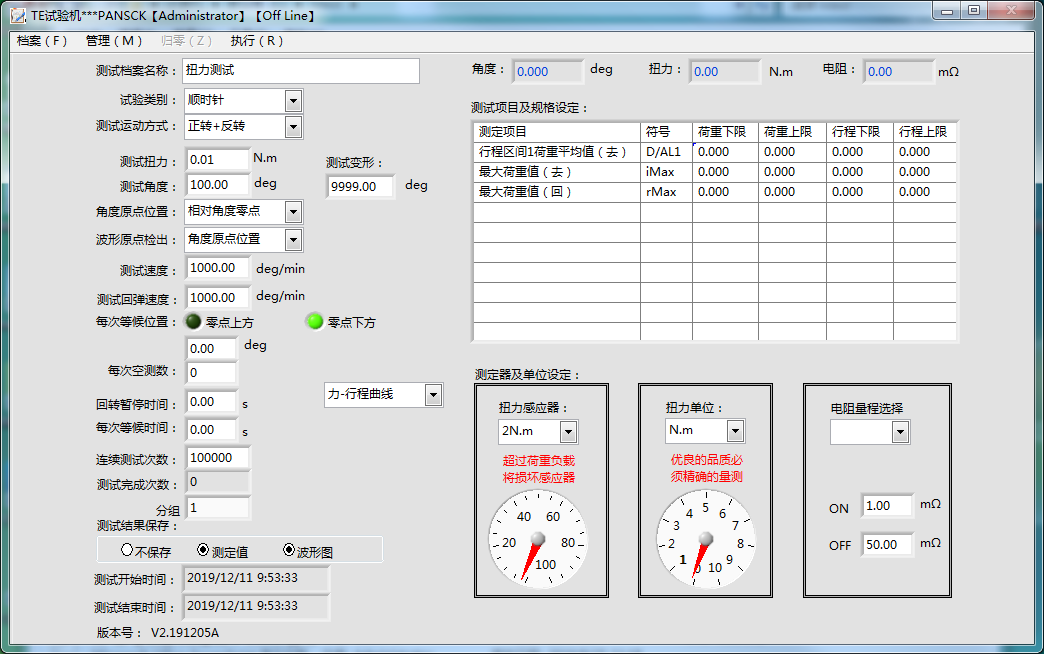Open the 归零 (Z) menu
Viewport: 1044px width, 654px height.
pyautogui.click(x=186, y=41)
